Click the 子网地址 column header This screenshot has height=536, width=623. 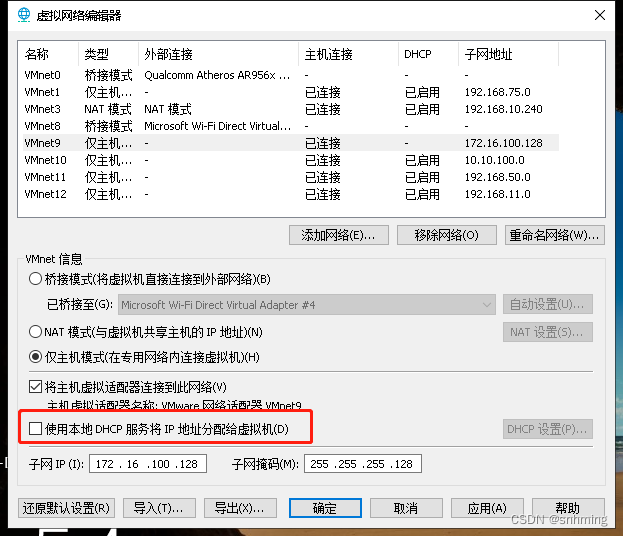pyautogui.click(x=486, y=54)
